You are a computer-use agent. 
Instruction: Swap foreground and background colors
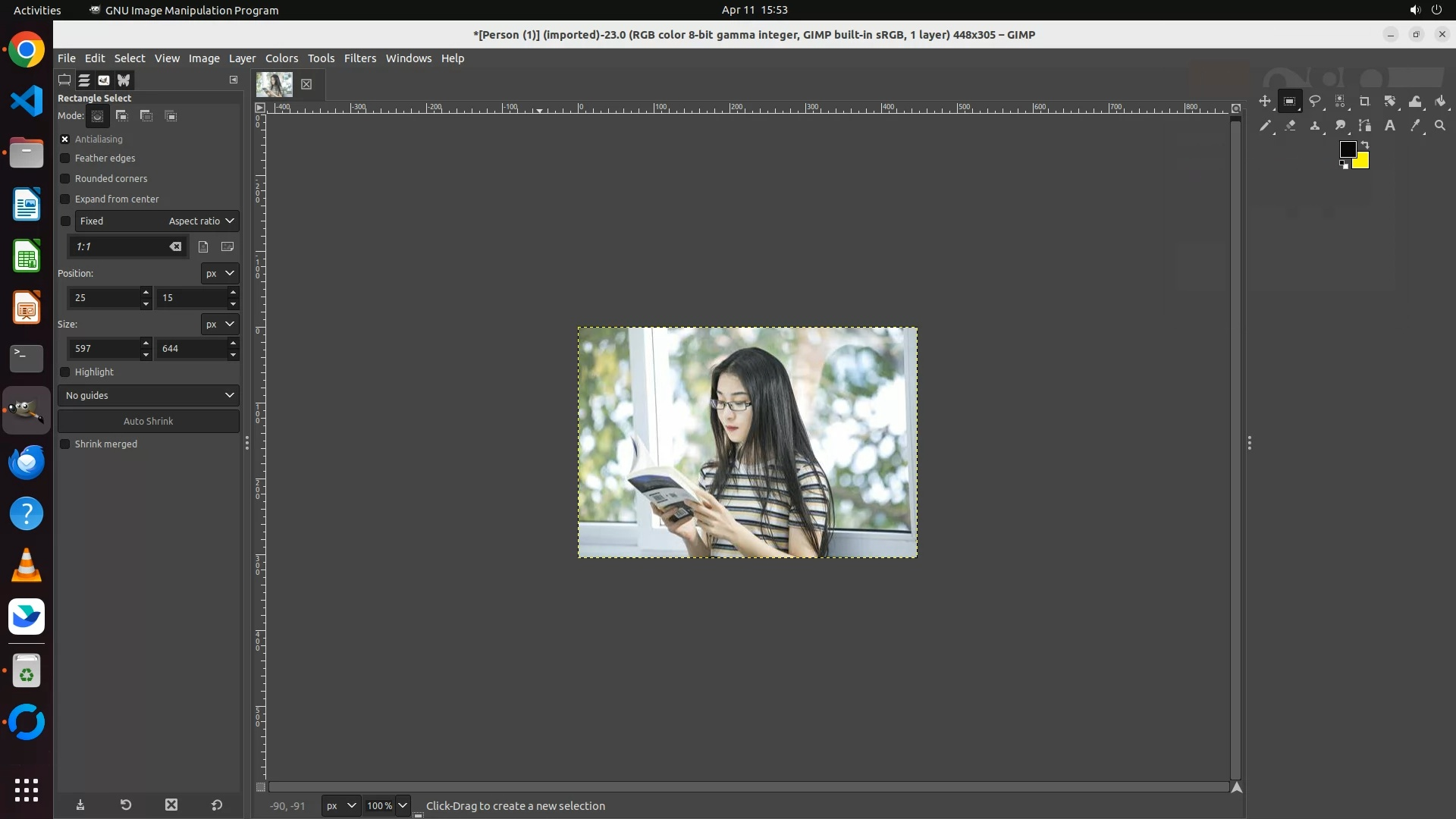1365,144
